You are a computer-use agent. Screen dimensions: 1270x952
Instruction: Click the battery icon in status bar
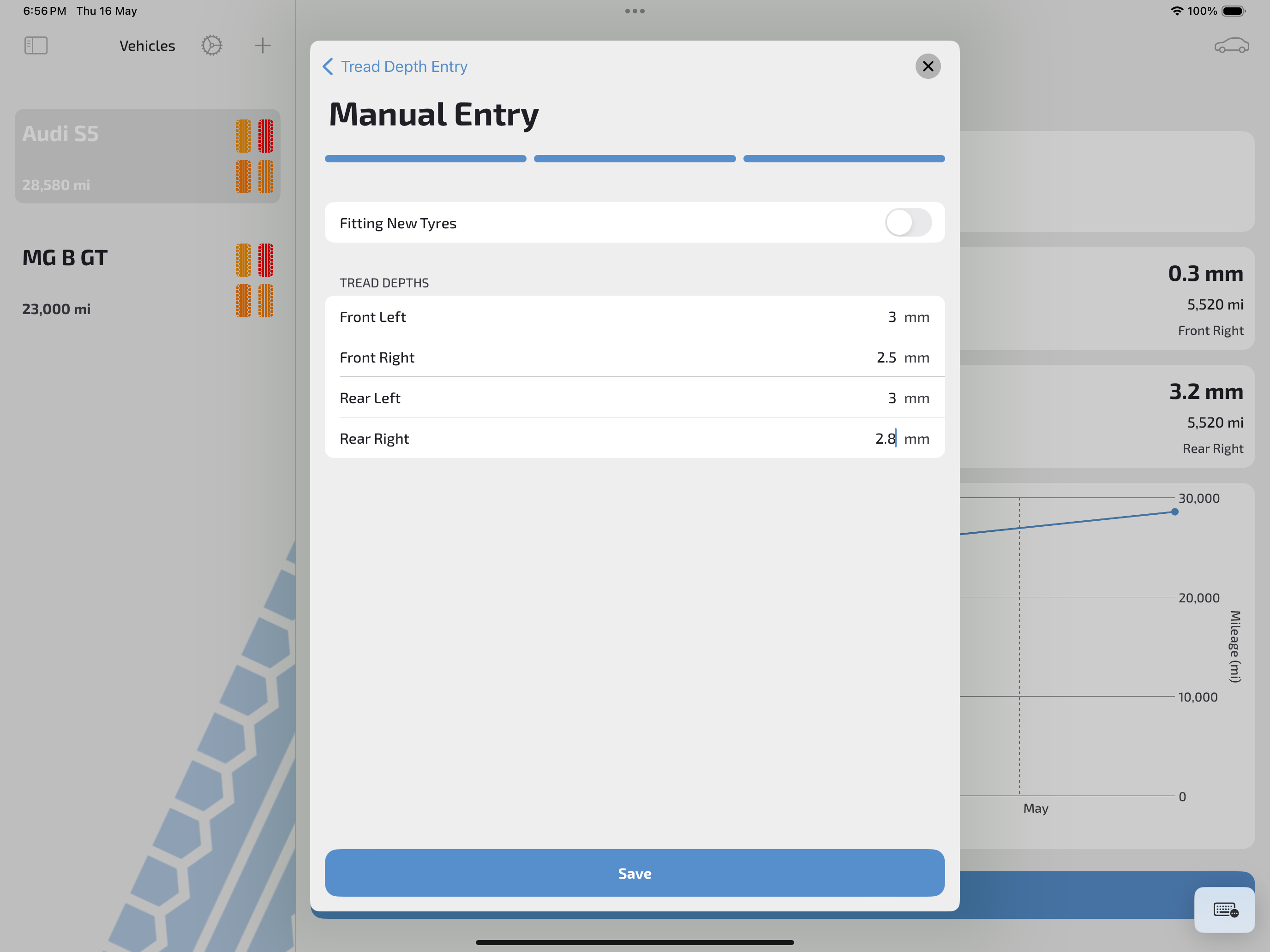(1233, 11)
